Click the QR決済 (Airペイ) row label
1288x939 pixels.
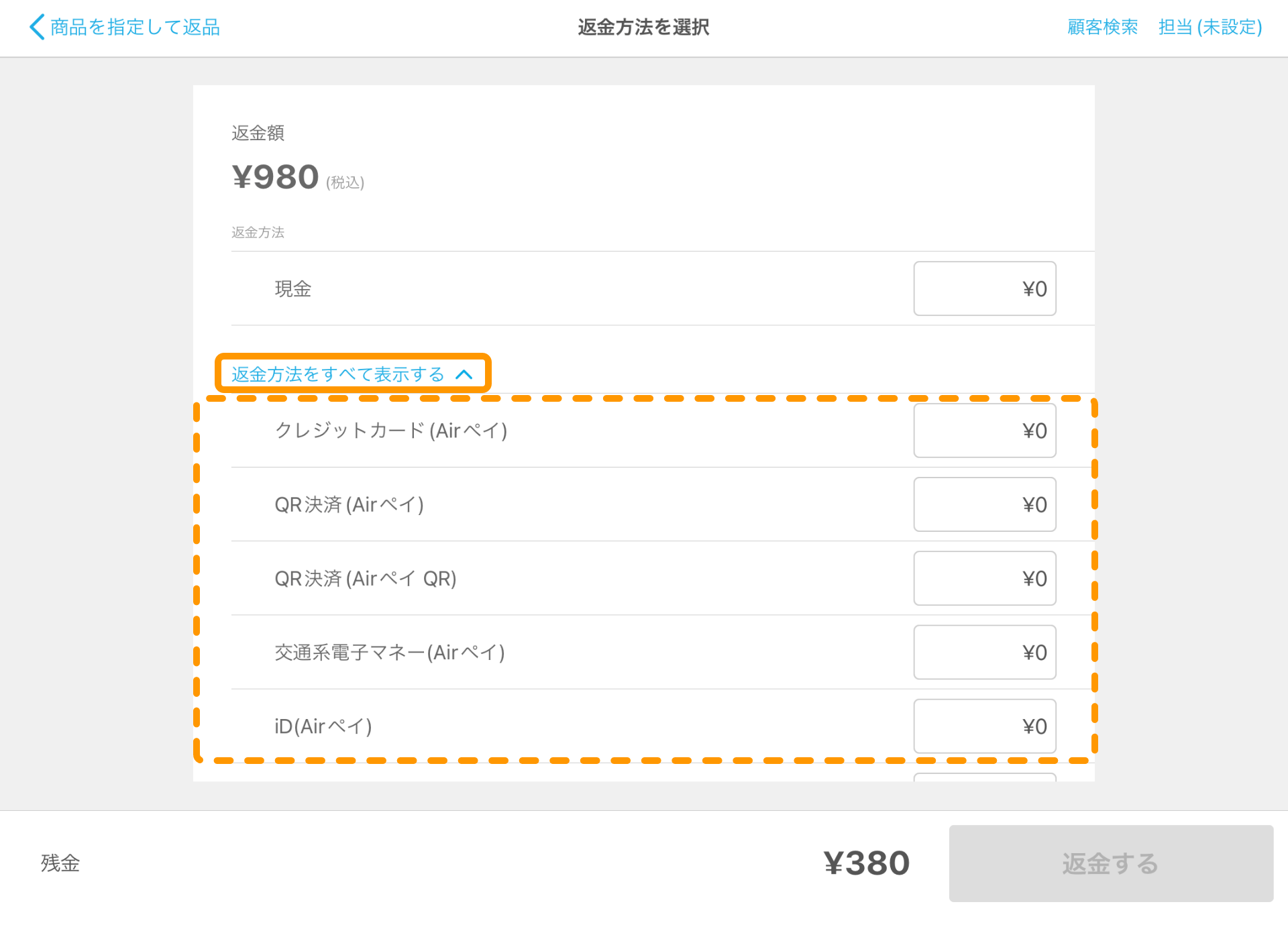[x=349, y=504]
